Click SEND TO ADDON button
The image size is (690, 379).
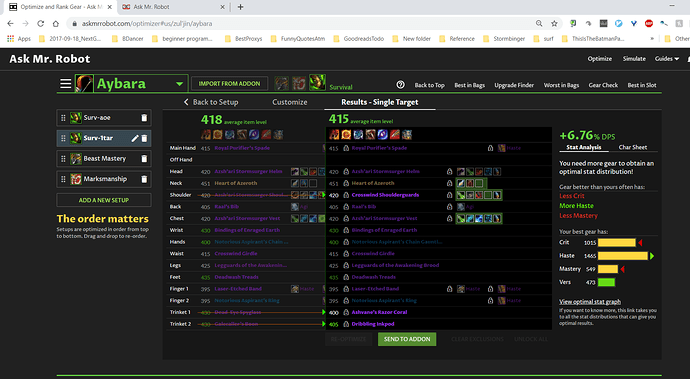click(407, 339)
